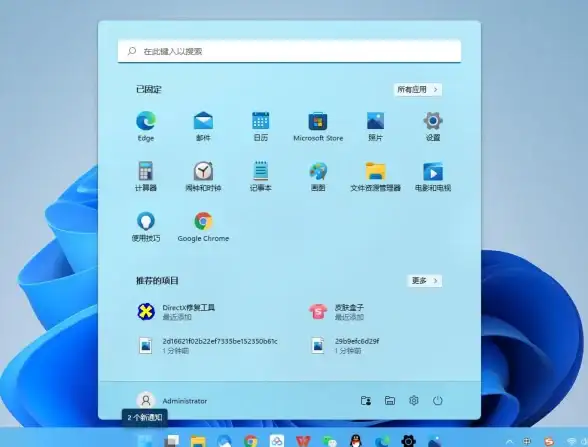
Task: Open WPS Office from the taskbar
Action: pyautogui.click(x=303, y=441)
